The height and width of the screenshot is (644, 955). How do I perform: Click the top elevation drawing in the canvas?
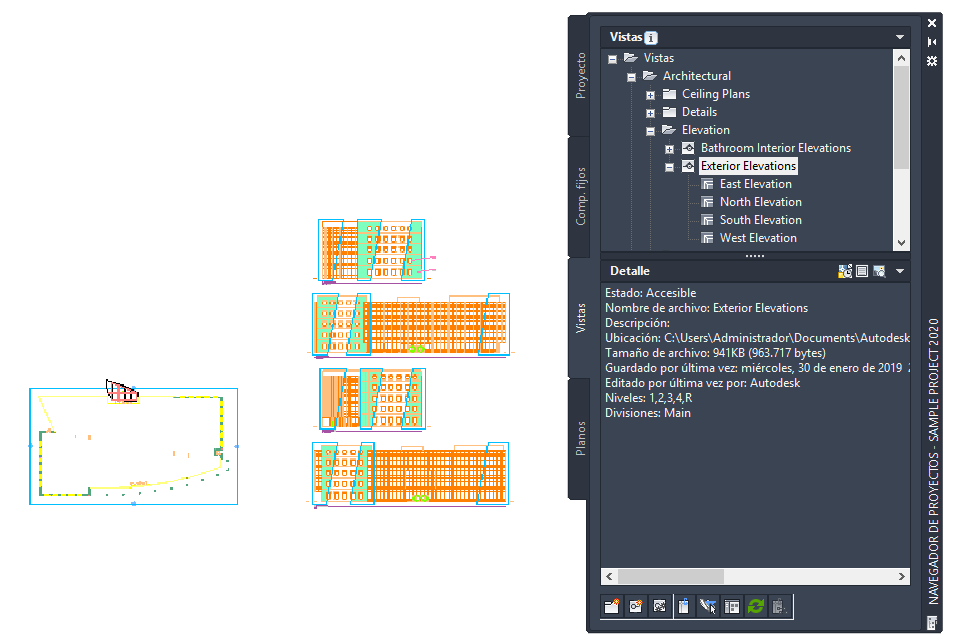(x=373, y=251)
